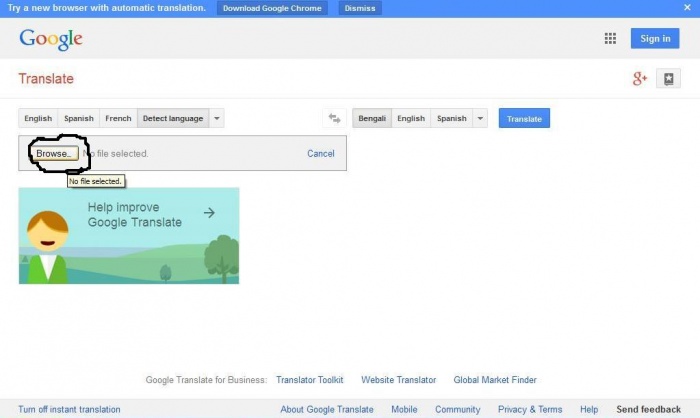Dismiss the browser suggestion banner
700x418 pixels.
pos(360,8)
